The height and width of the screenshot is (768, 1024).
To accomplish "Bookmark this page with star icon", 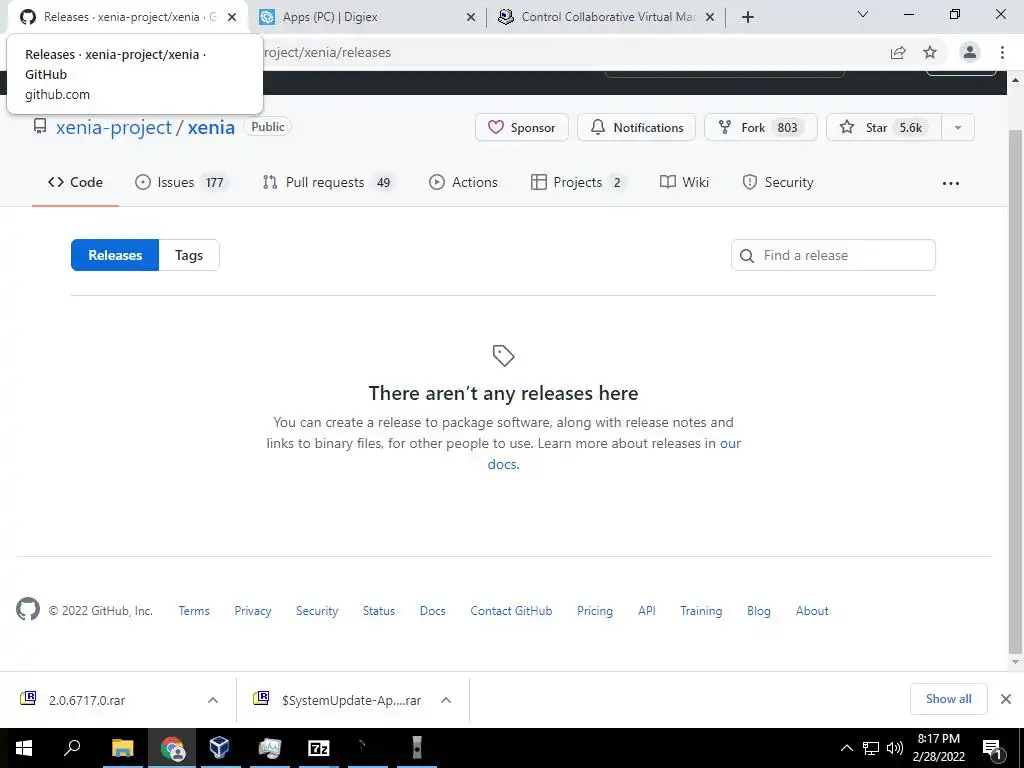I will (x=930, y=52).
